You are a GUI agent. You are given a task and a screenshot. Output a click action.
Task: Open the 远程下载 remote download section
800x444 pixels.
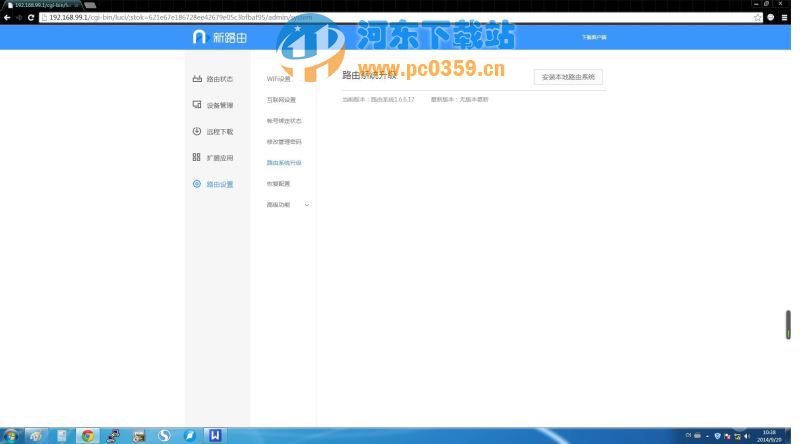(213, 132)
